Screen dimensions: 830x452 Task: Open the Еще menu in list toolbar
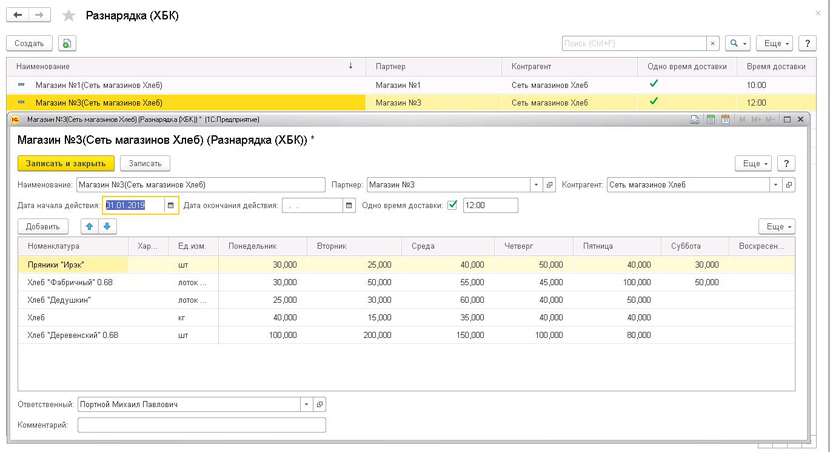tap(776, 44)
